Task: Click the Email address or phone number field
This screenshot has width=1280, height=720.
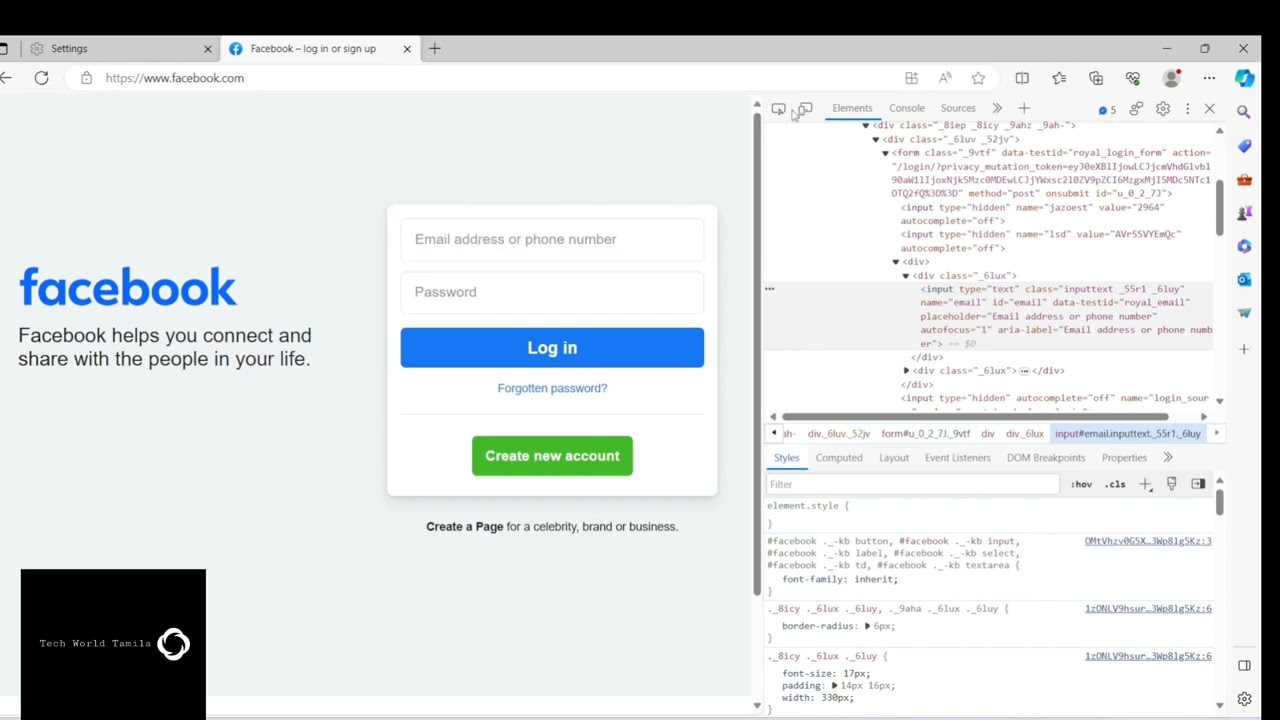Action: pyautogui.click(x=552, y=239)
